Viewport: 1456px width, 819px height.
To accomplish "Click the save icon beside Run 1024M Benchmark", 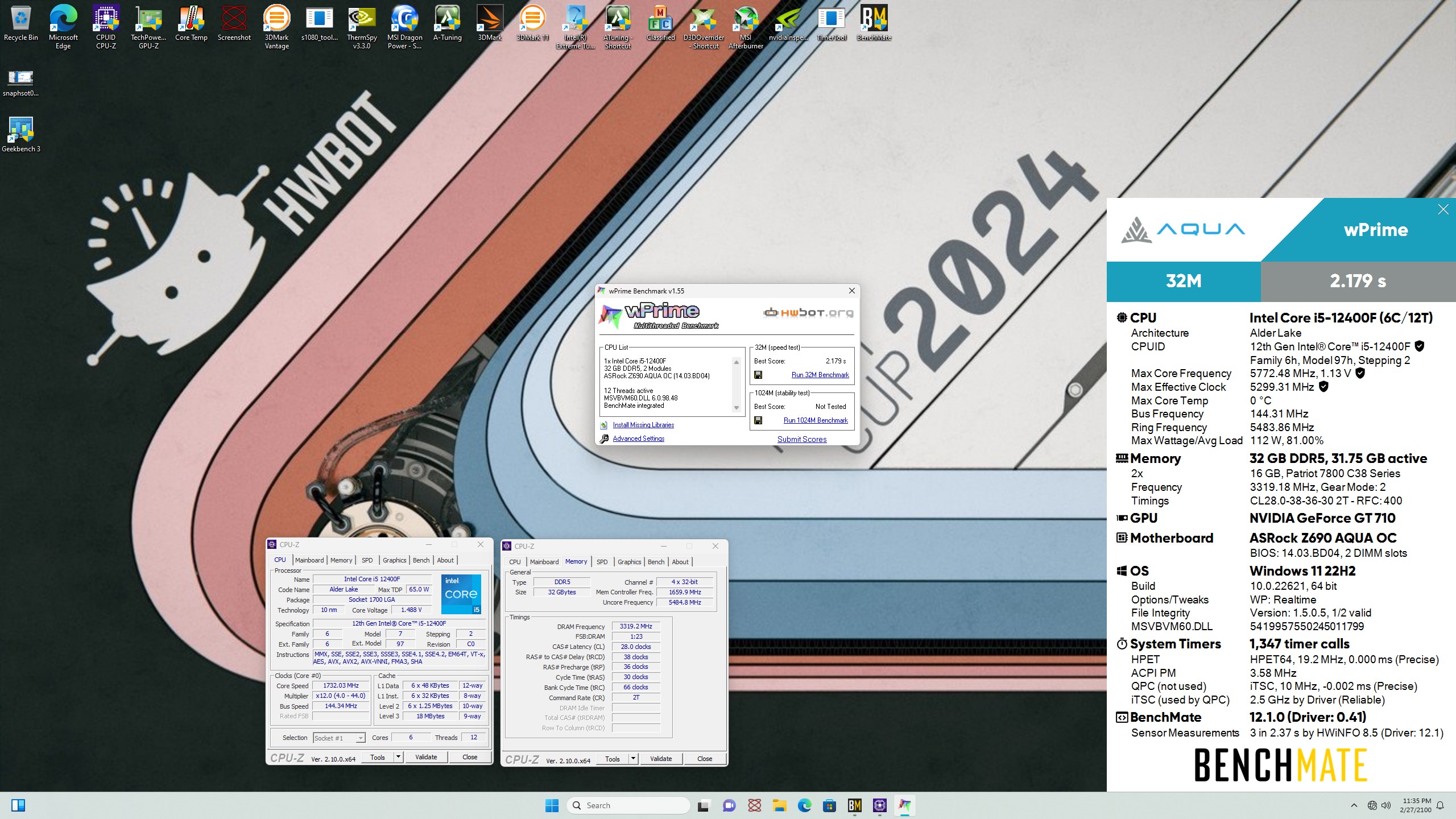I will coord(758,420).
